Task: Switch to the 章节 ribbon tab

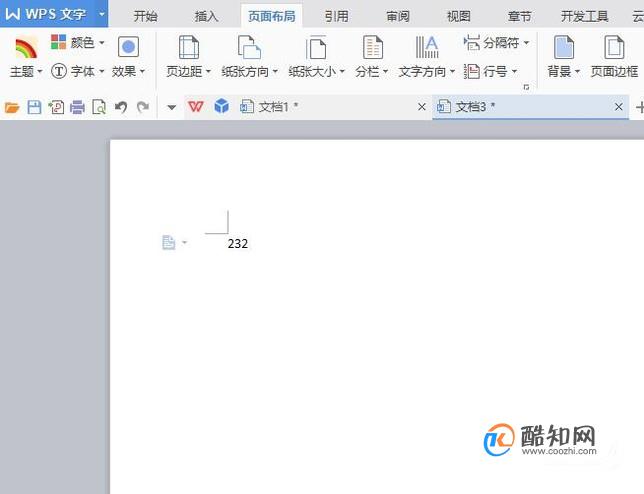Action: click(520, 16)
